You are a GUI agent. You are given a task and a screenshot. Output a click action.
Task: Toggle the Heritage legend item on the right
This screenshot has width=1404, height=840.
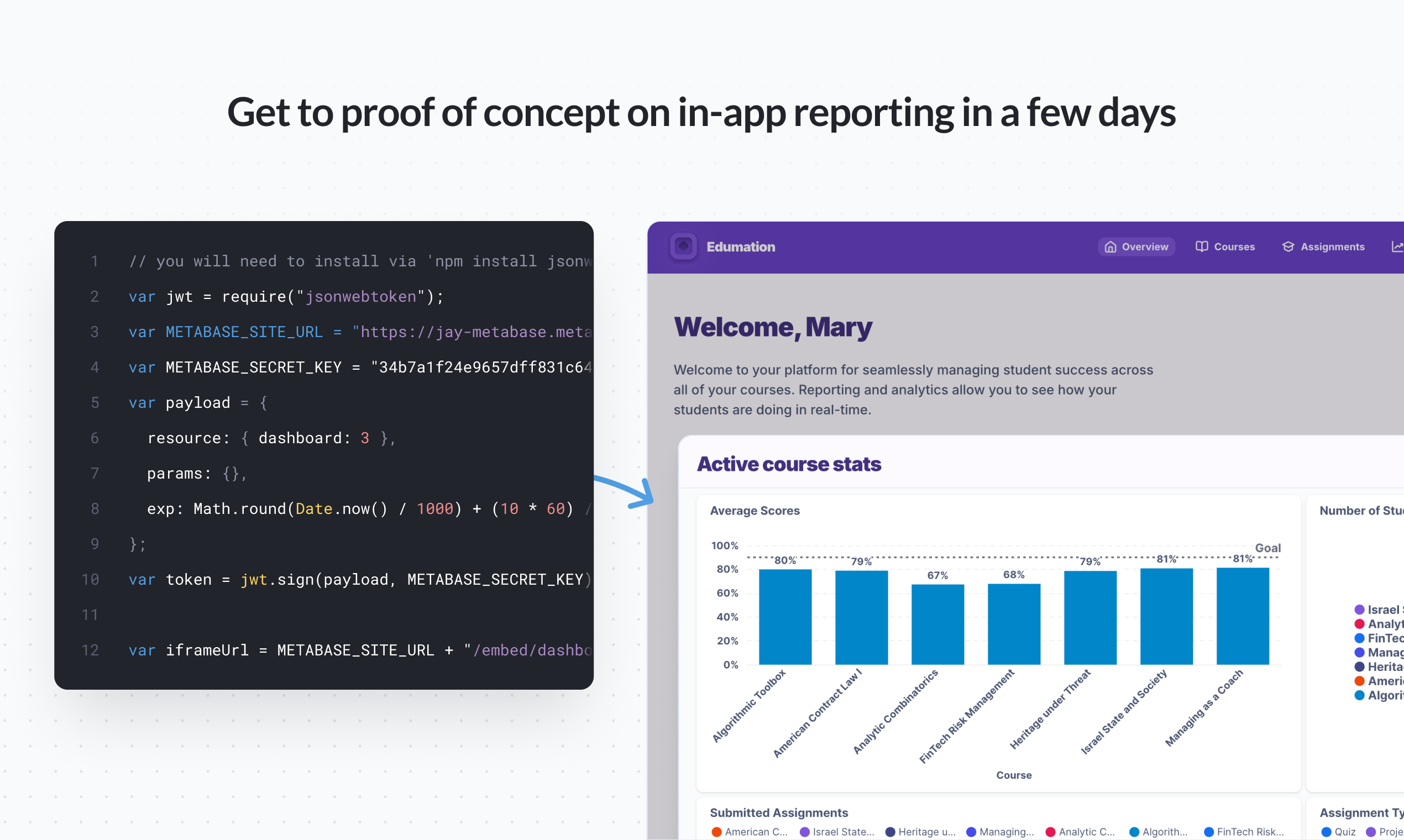(x=1382, y=667)
